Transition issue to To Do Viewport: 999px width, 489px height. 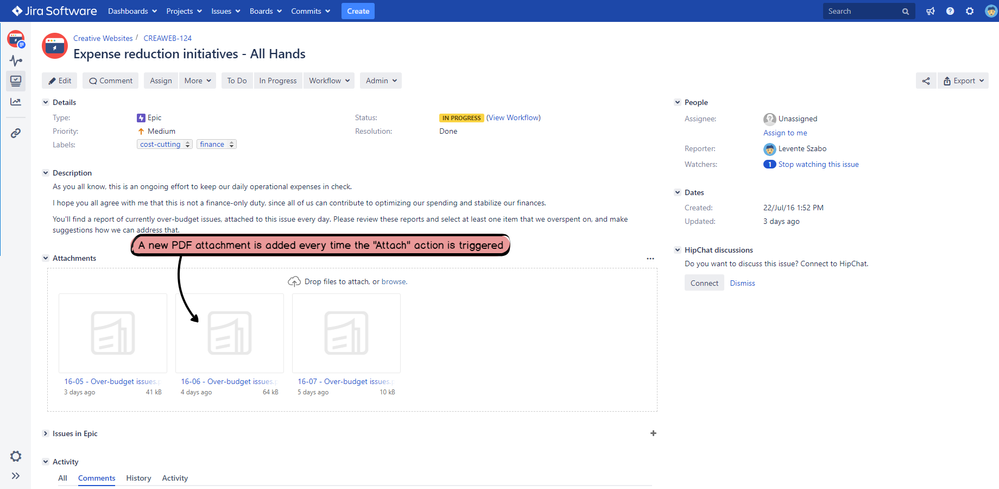[237, 81]
